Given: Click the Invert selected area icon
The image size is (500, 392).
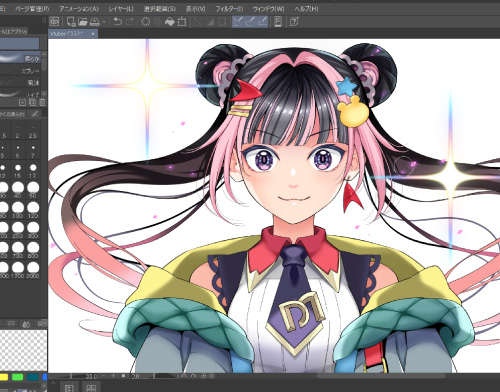Looking at the screenshot, I should (210, 22).
